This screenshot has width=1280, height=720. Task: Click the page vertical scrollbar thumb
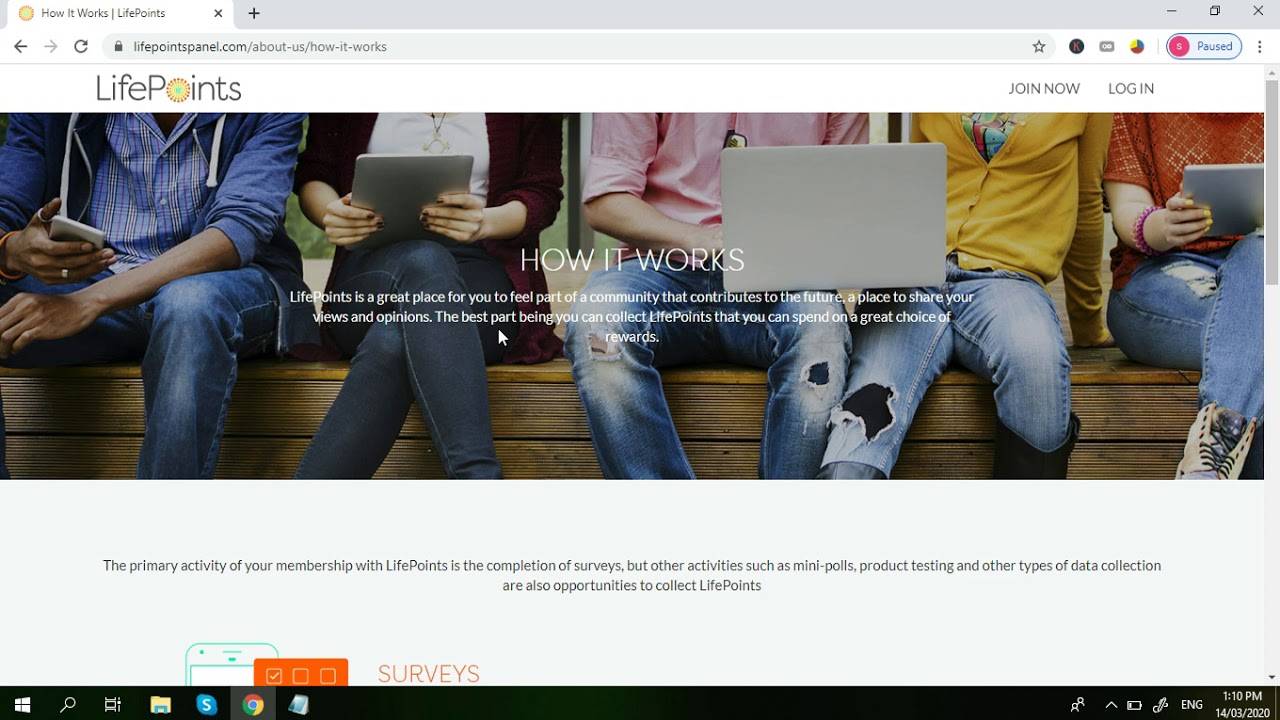coord(1272,180)
